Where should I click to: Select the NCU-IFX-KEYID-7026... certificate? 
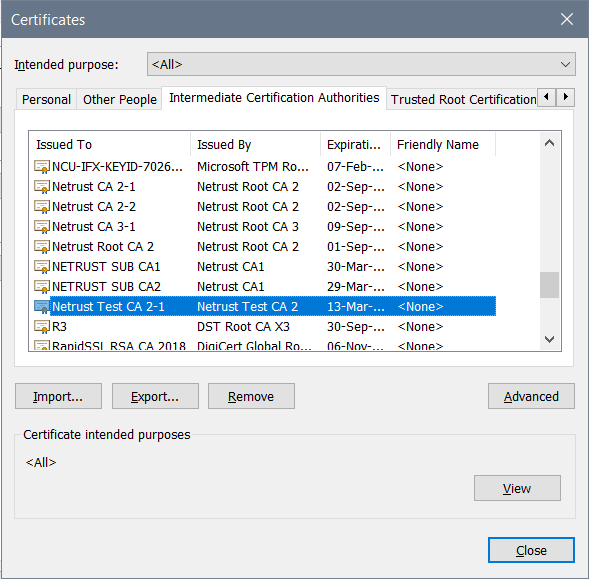pyautogui.click(x=117, y=166)
